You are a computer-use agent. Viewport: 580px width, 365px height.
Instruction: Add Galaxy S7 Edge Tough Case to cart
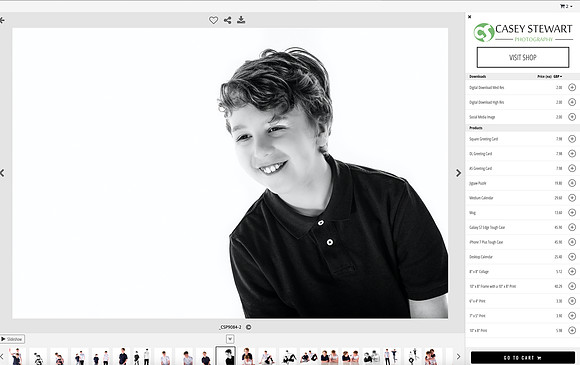572,227
